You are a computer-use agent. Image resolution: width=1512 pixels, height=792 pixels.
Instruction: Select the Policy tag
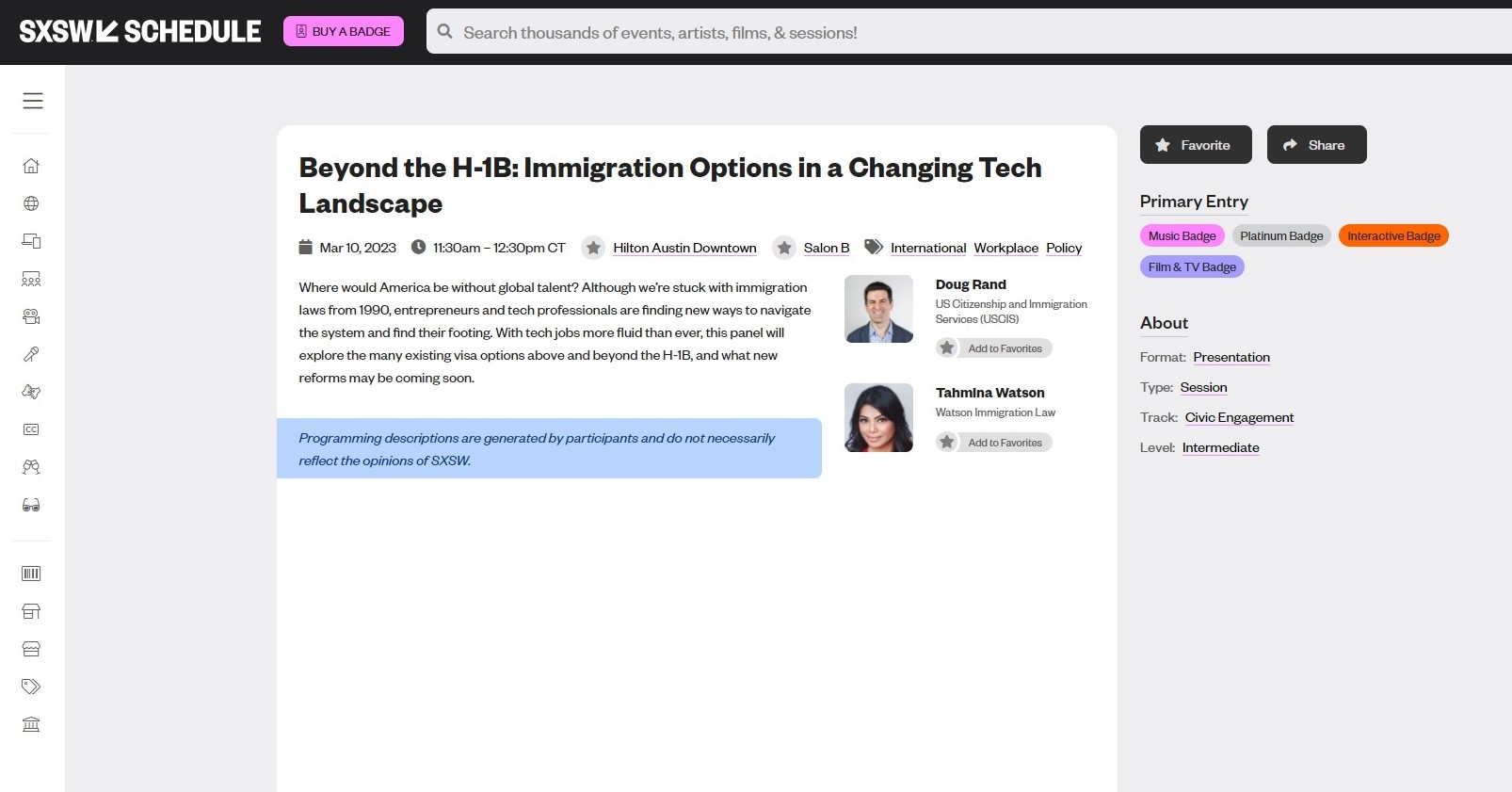pos(1064,248)
